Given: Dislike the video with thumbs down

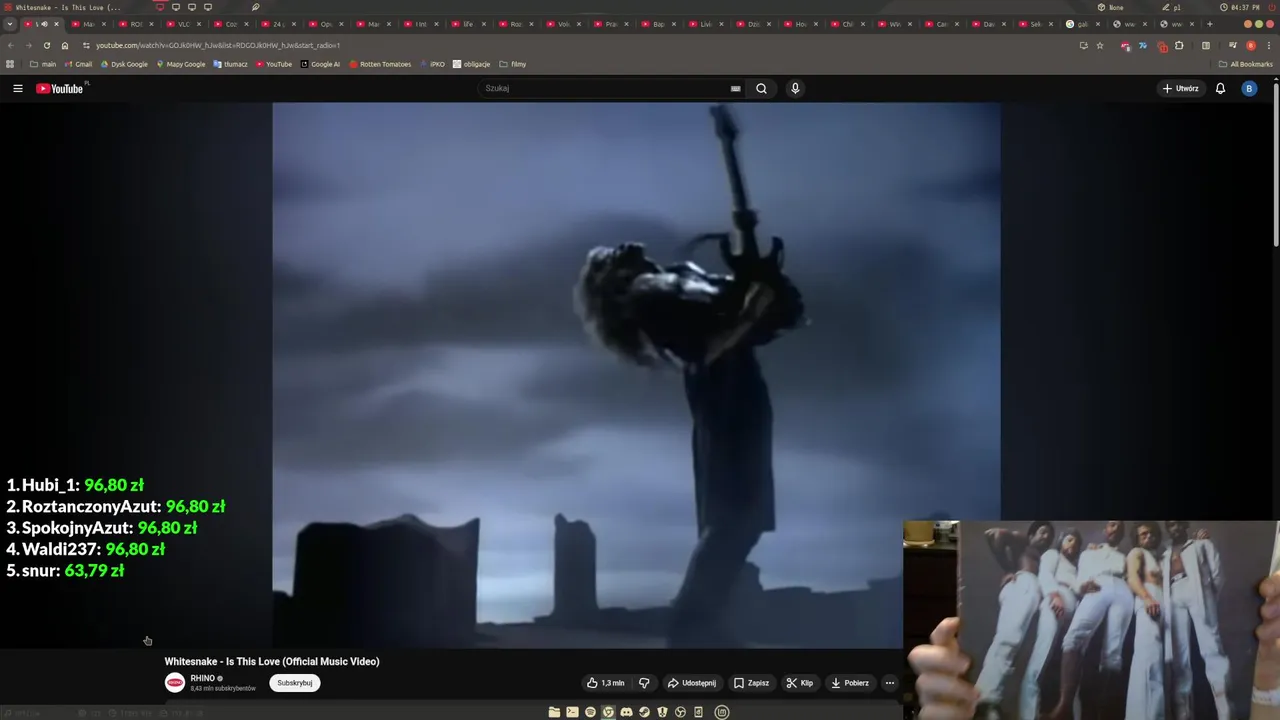Looking at the screenshot, I should coord(644,683).
